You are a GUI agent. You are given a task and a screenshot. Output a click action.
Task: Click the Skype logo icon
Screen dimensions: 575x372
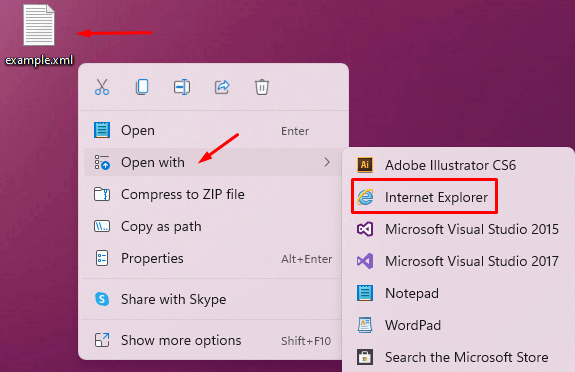(x=102, y=299)
